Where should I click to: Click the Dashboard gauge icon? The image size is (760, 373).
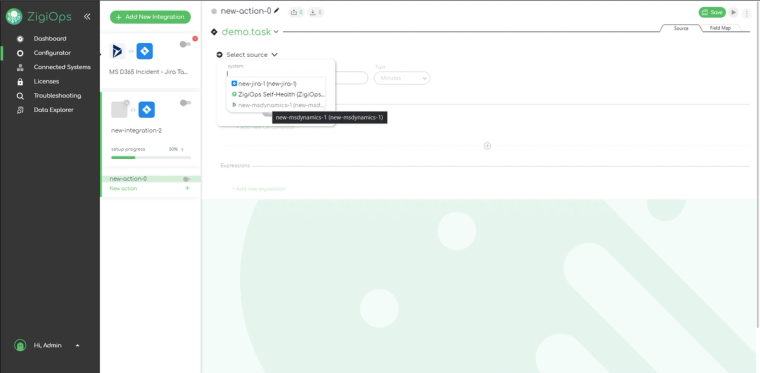[20, 39]
